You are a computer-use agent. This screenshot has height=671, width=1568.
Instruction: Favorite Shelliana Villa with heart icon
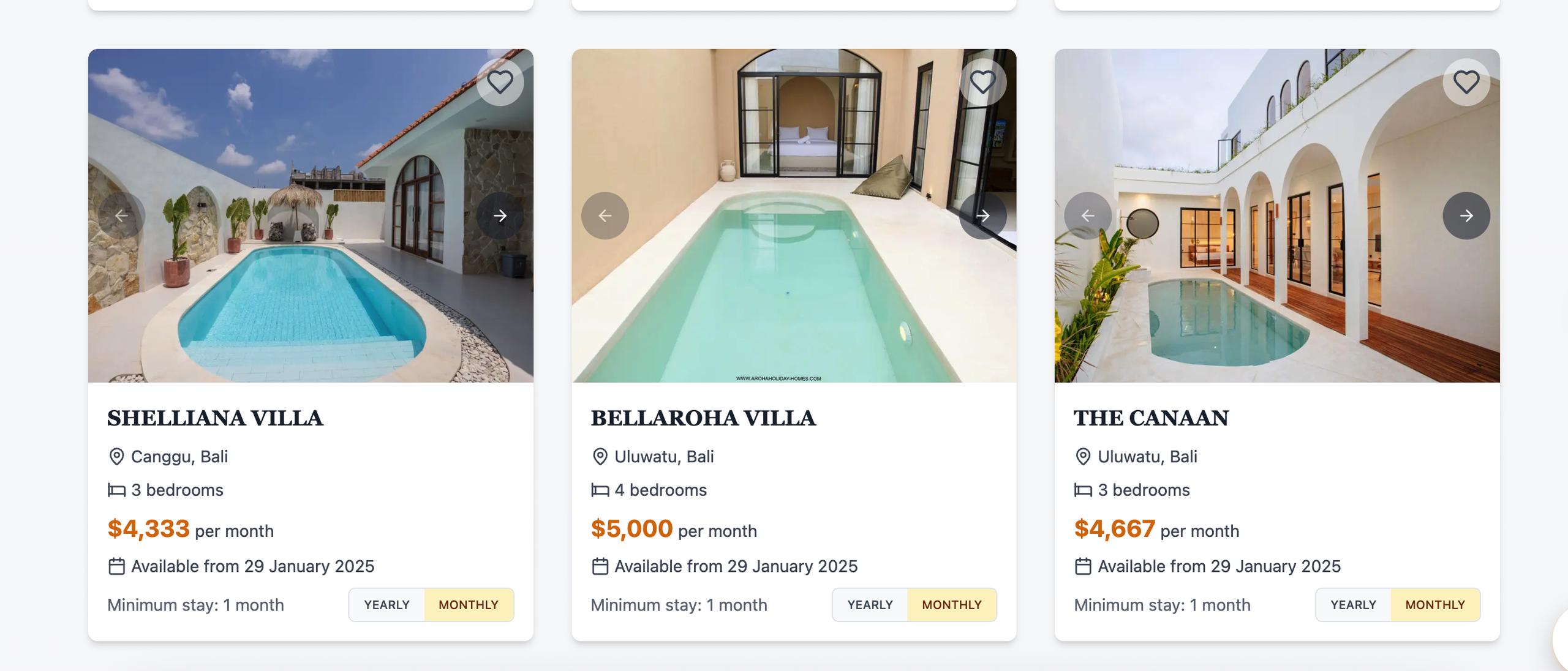pos(500,82)
